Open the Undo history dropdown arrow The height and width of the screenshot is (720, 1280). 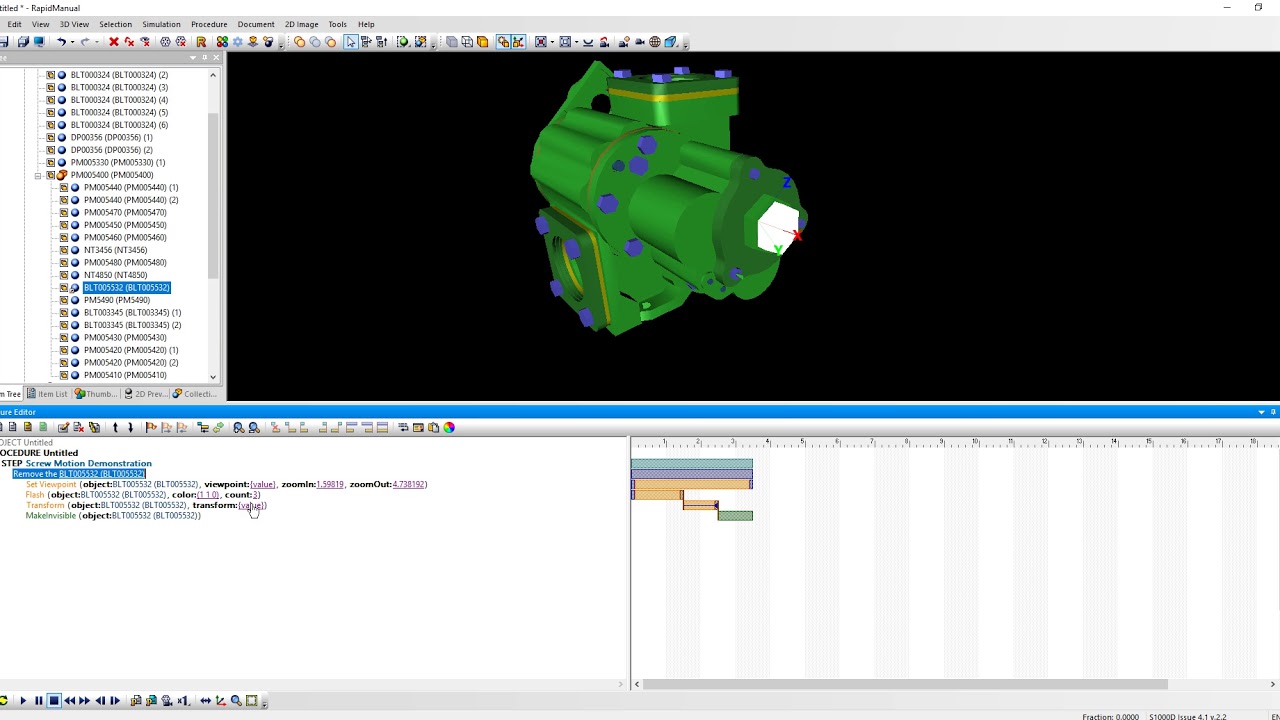pos(72,42)
